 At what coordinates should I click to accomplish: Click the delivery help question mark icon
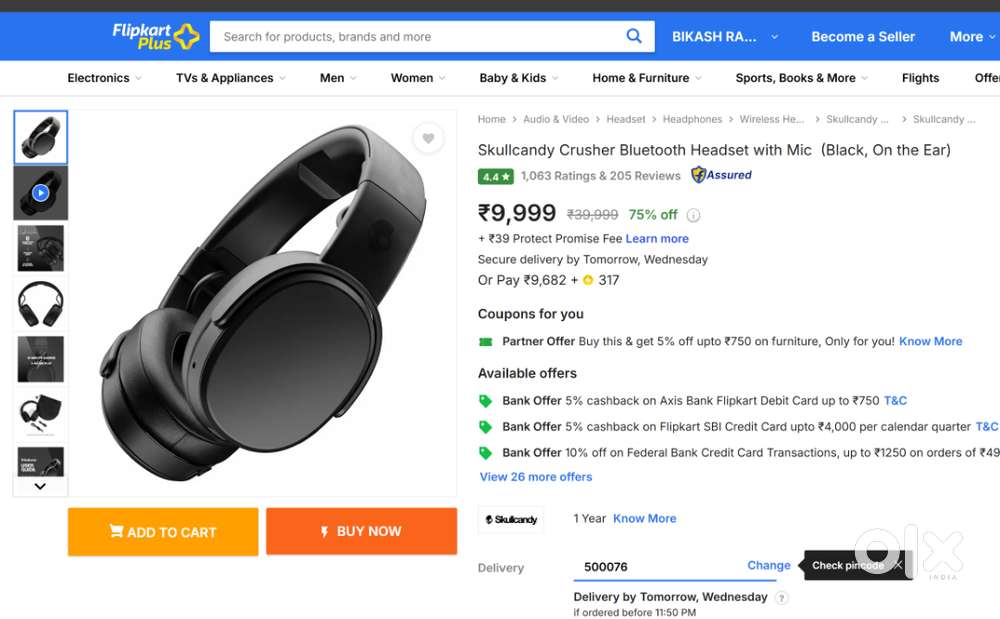(x=781, y=598)
